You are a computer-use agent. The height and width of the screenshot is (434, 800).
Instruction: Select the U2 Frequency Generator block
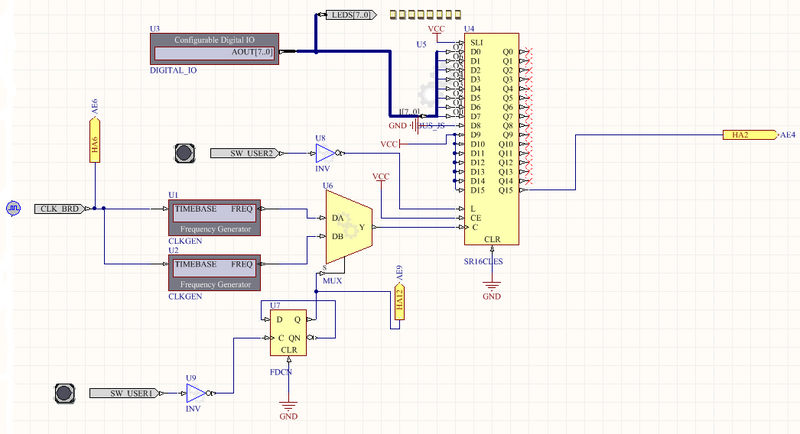pos(213,271)
